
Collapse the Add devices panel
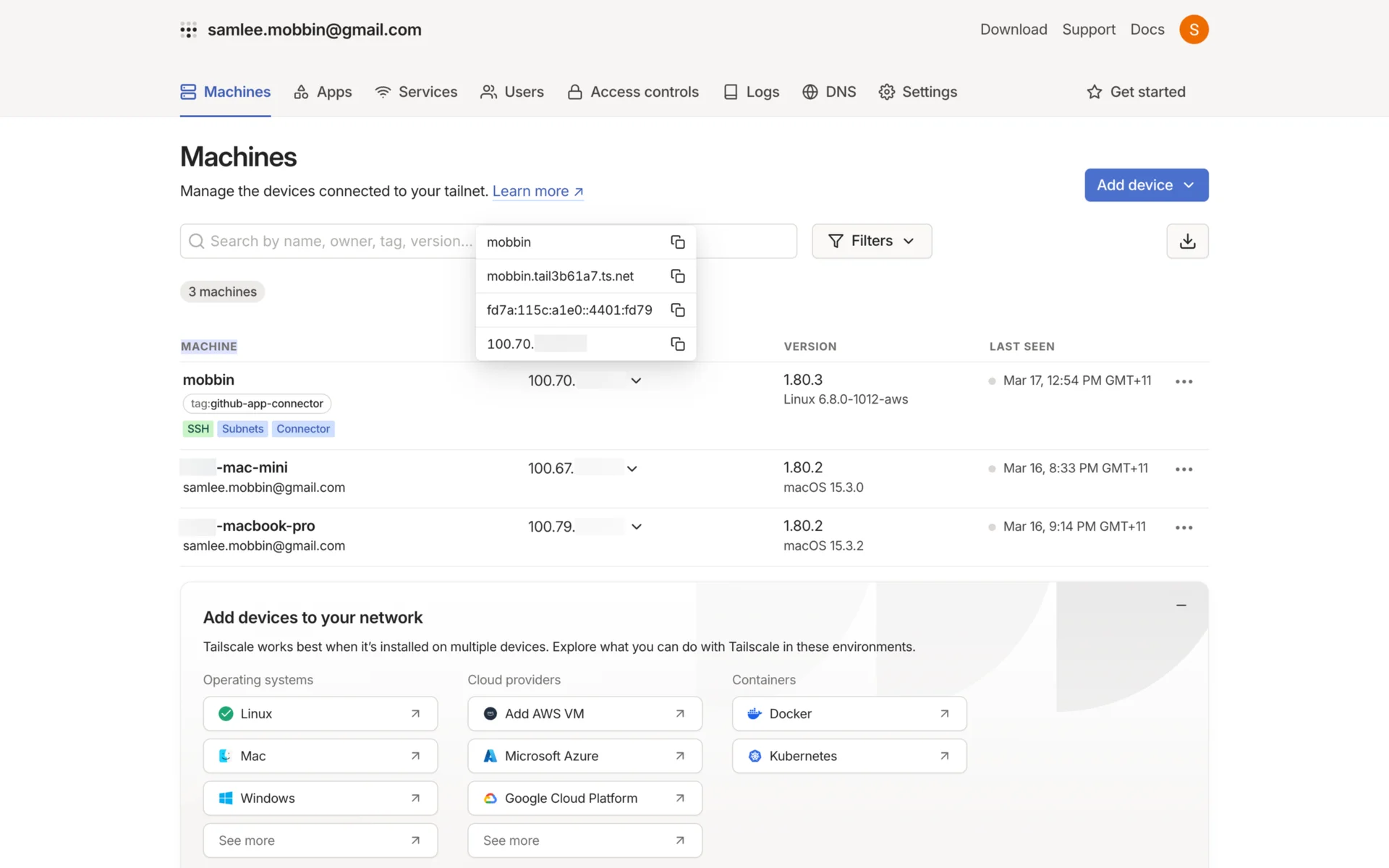pos(1181,605)
